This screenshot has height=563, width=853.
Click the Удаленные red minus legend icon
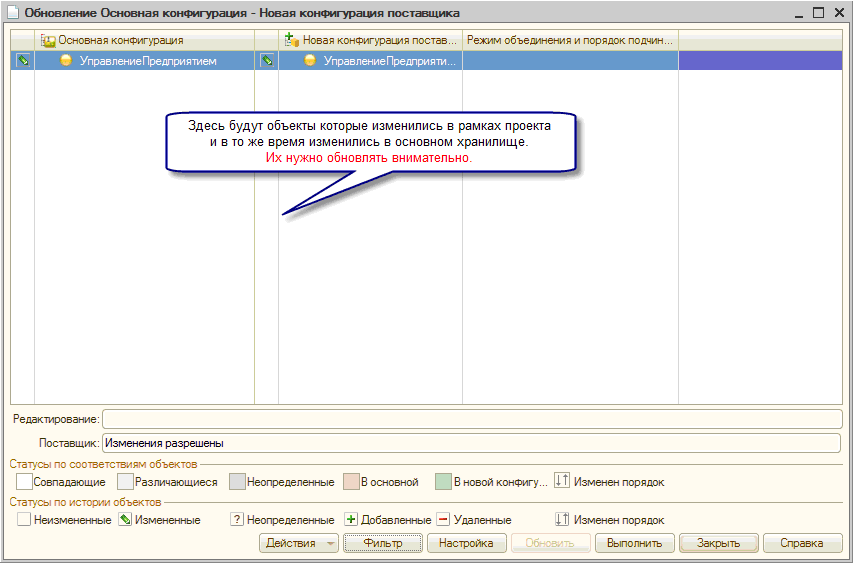click(x=443, y=520)
